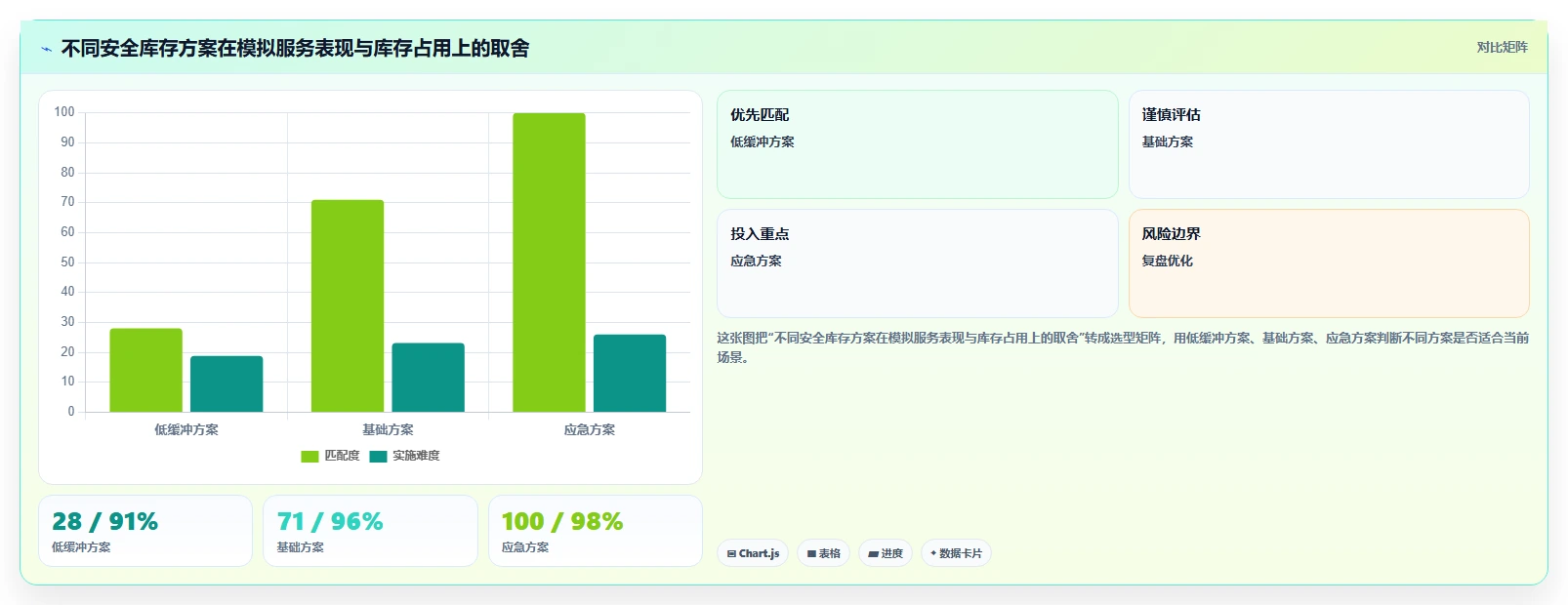Image resolution: width=1568 pixels, height=605 pixels.
Task: Click the icon in the 表格 chip
Action: (811, 553)
